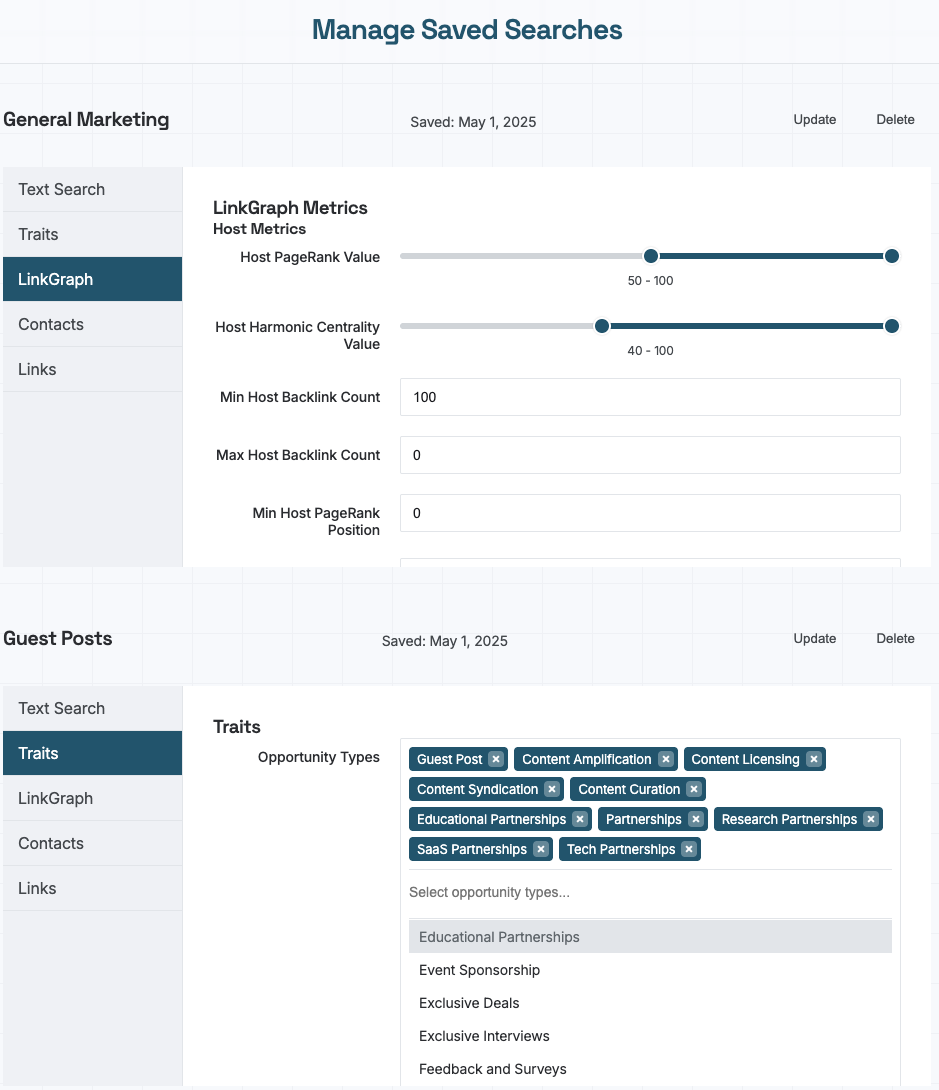The image size is (939, 1090).
Task: Click the Saved date for General Marketing
Action: click(473, 122)
